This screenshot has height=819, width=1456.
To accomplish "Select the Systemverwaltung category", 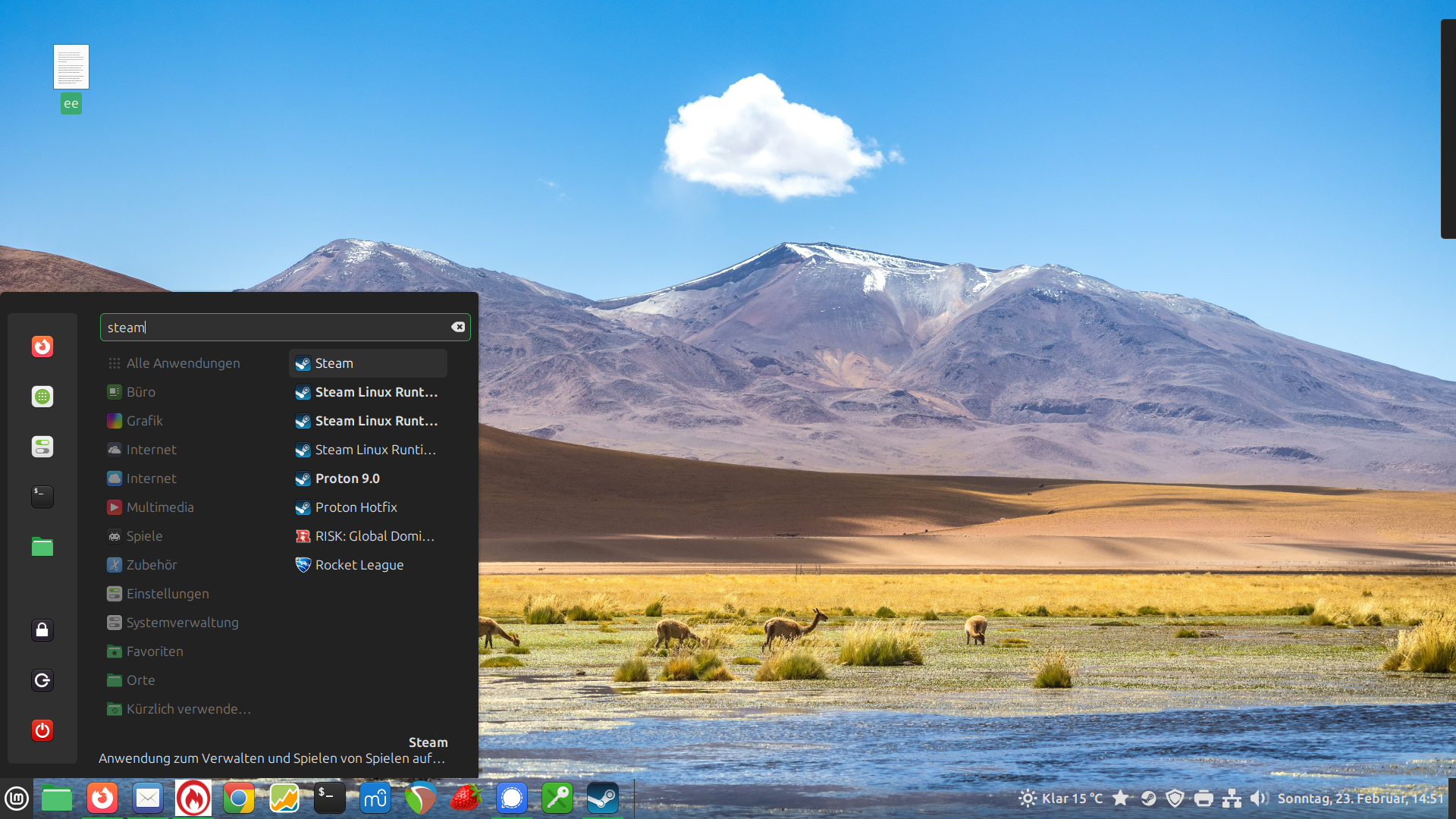I will pyautogui.click(x=182, y=623).
